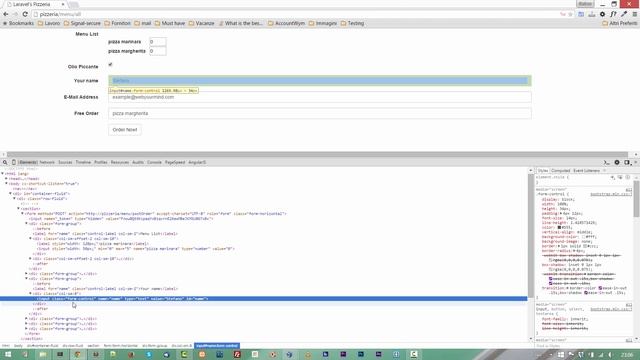
Task: Switch to the Network tab
Action: point(47,162)
